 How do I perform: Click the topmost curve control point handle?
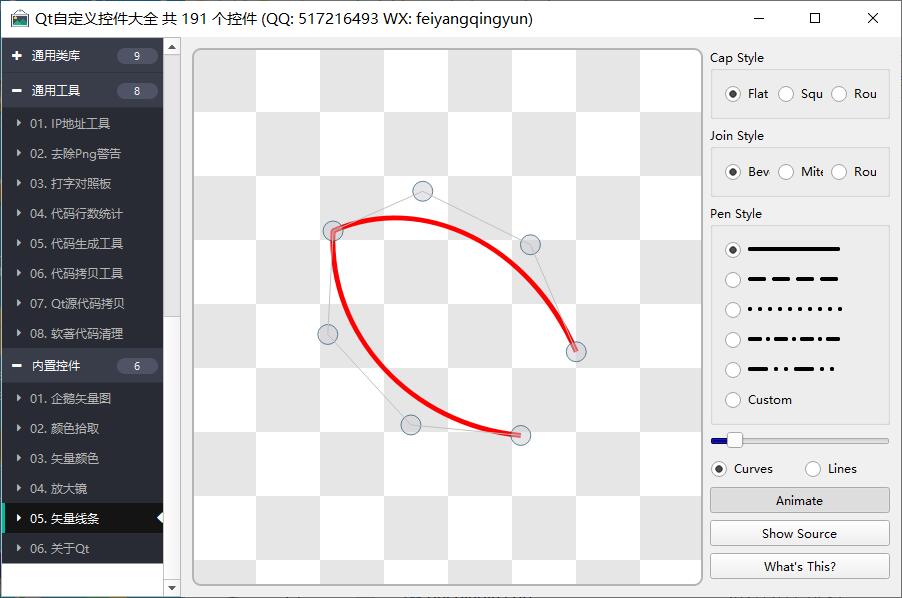point(422,191)
